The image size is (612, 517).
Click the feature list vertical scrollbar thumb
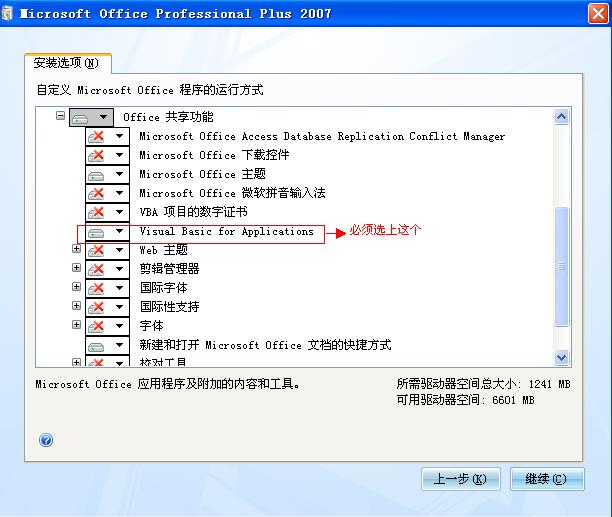pos(562,266)
